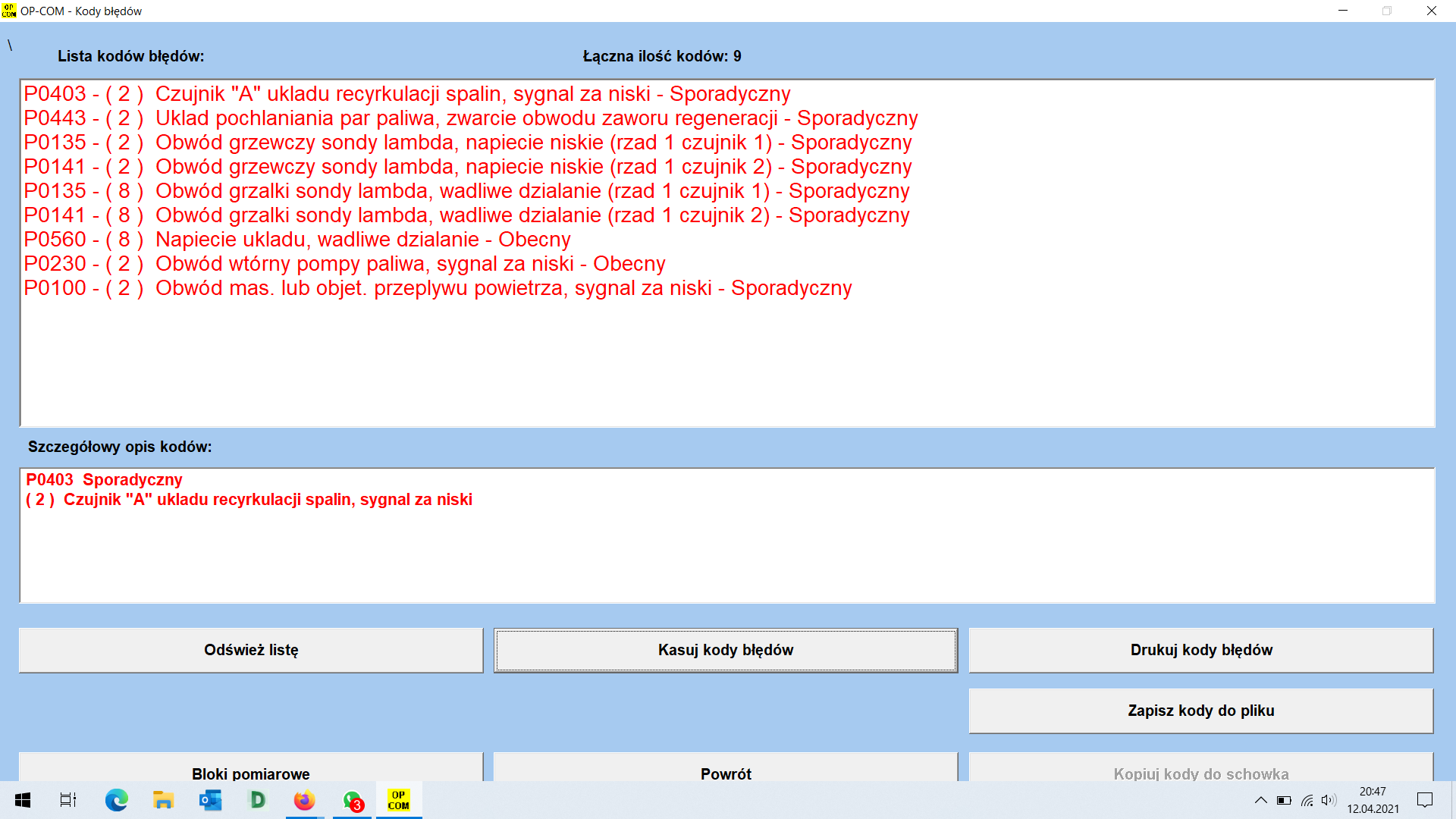
Task: Click the green D app taskbar icon
Action: [x=257, y=800]
